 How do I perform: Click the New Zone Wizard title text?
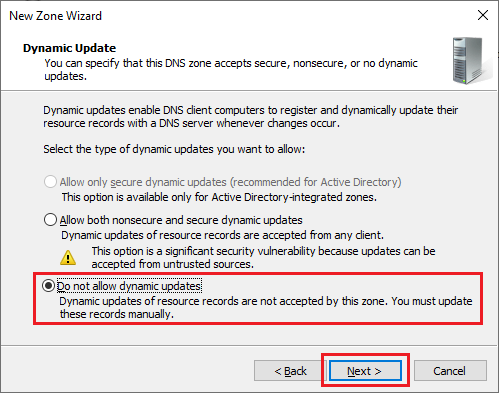click(55, 16)
